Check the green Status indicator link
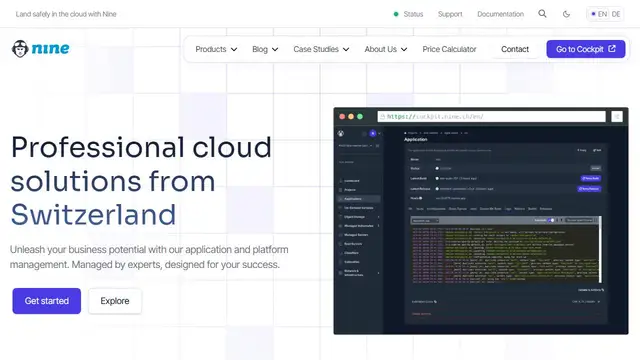The image size is (640, 360). click(408, 14)
